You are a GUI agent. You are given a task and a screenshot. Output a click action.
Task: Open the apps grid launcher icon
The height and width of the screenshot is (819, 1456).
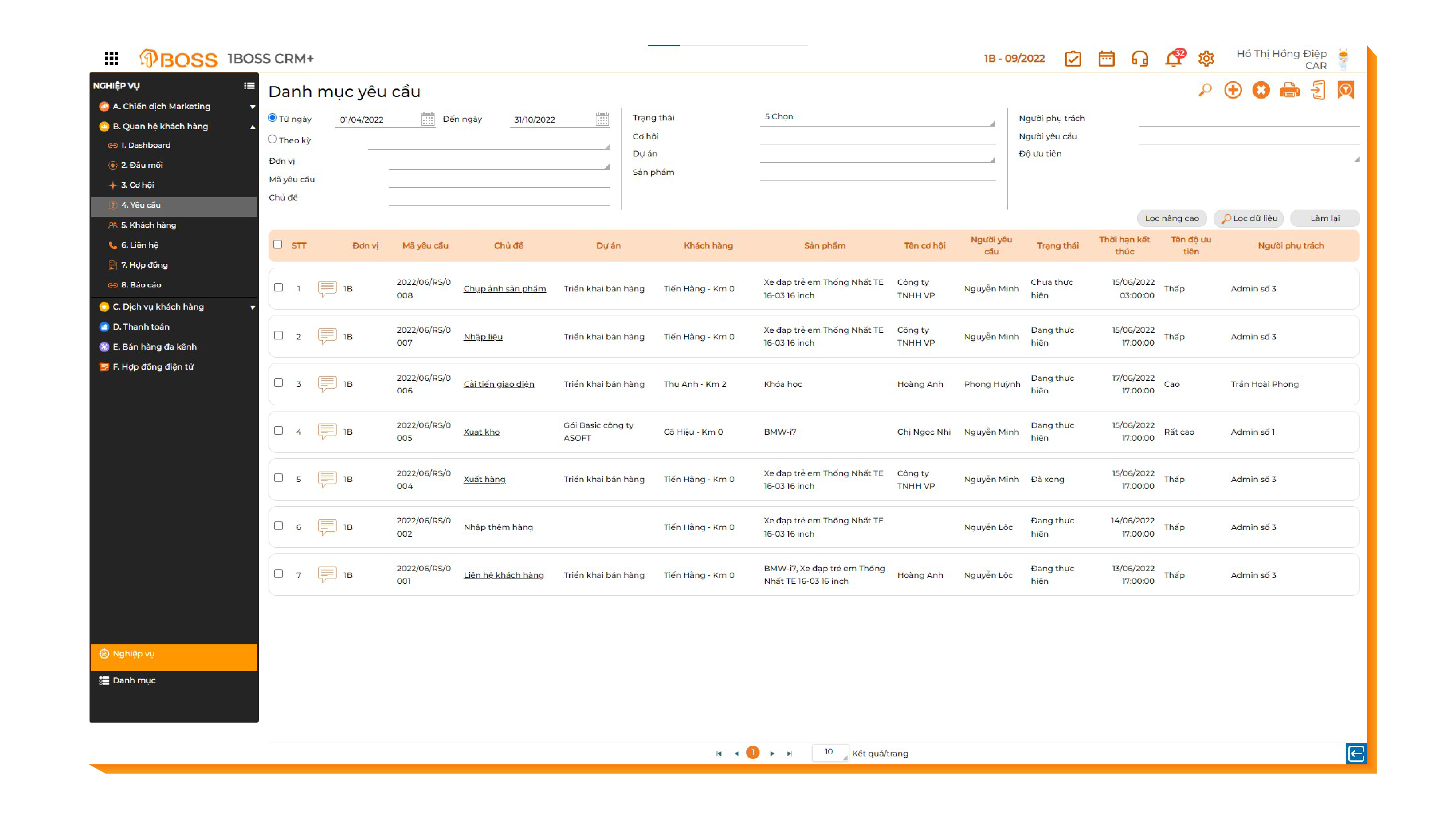tap(111, 58)
